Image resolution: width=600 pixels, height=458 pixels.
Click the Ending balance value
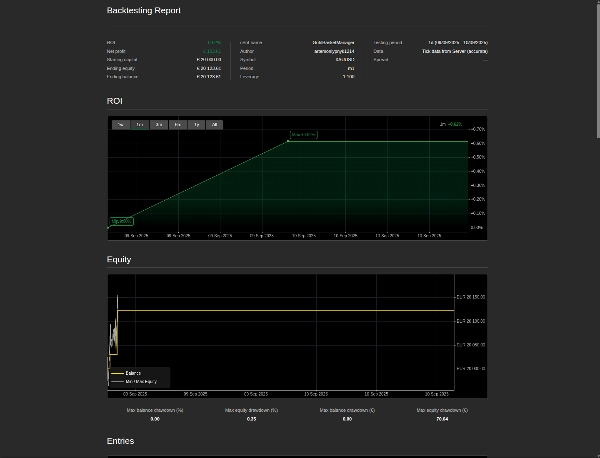(209, 77)
